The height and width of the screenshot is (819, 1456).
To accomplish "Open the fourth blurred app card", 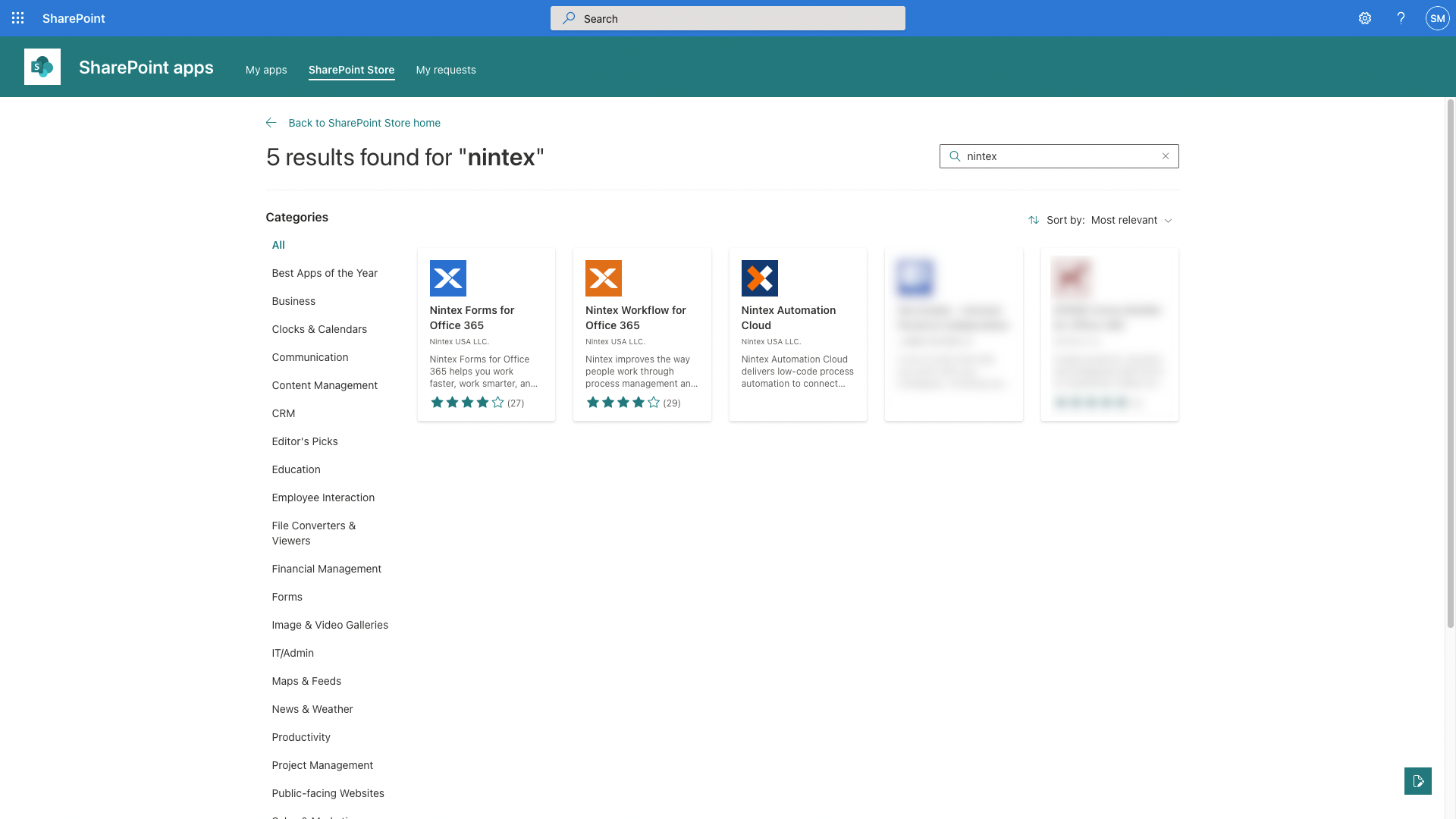I will click(x=954, y=334).
